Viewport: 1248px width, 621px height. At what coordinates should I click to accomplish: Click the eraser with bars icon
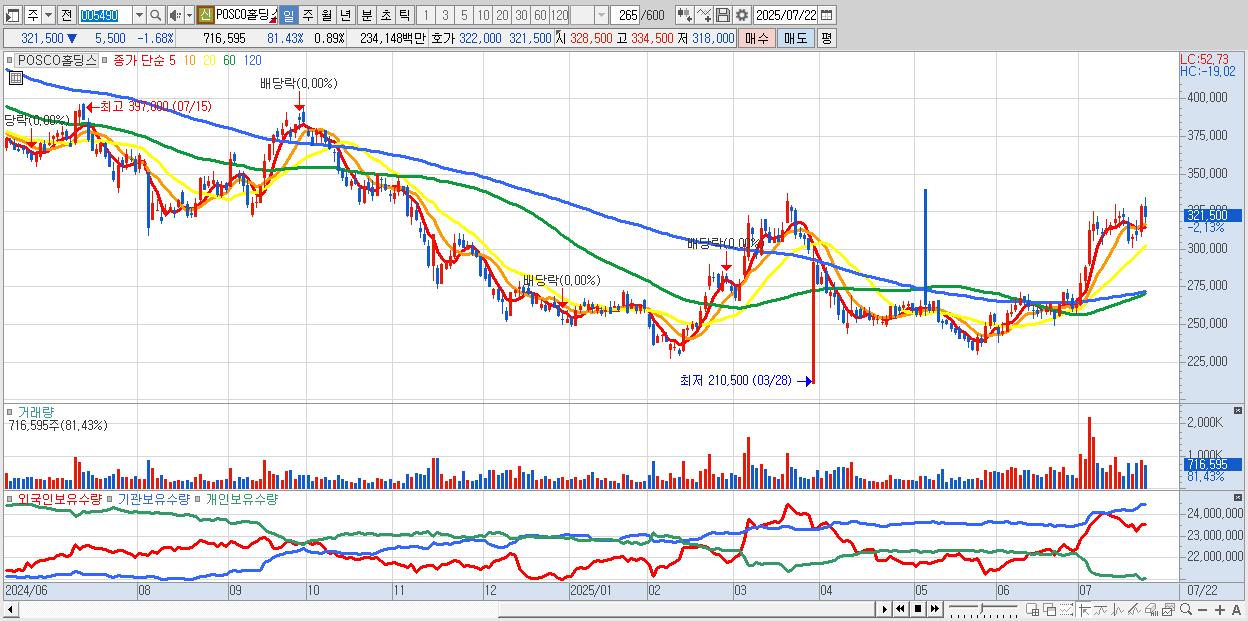(1151, 610)
